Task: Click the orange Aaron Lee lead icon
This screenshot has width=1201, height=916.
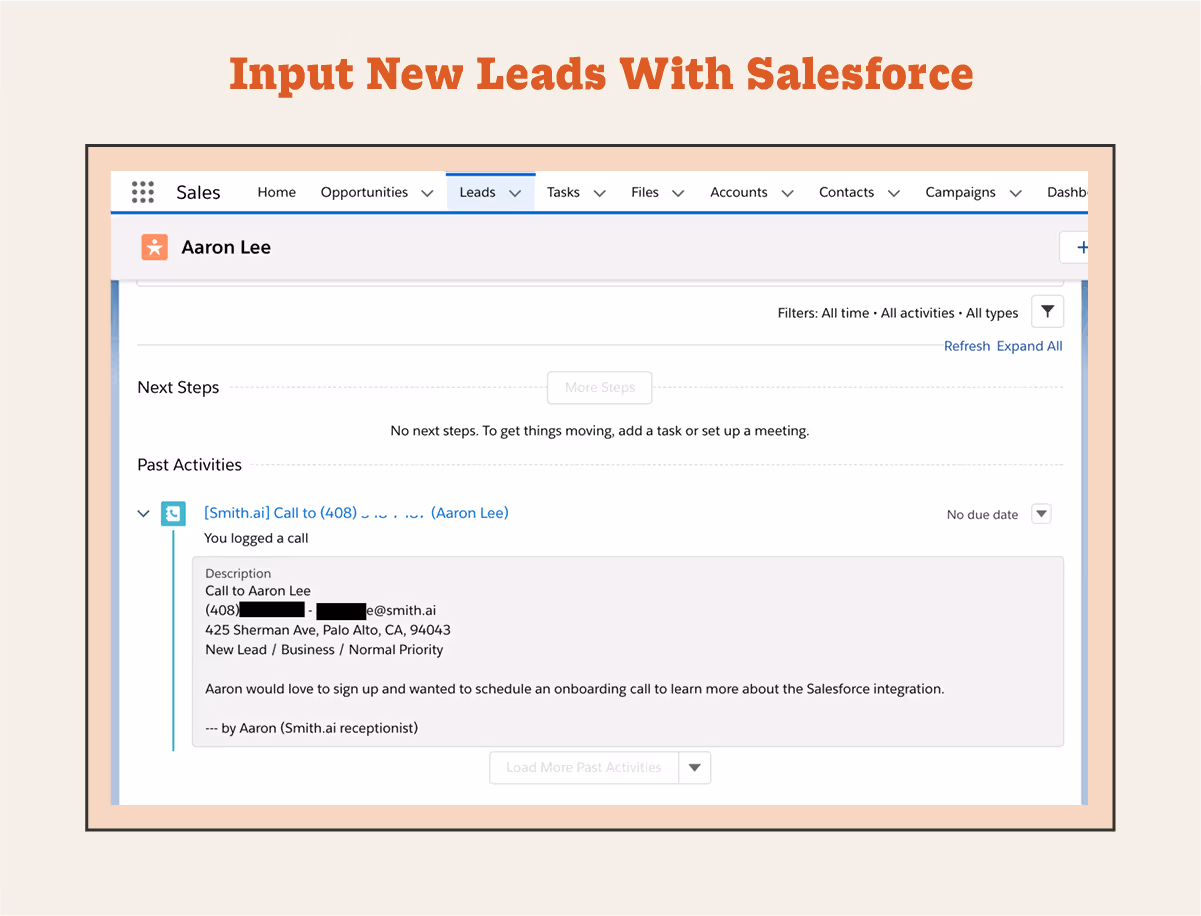Action: coord(155,246)
